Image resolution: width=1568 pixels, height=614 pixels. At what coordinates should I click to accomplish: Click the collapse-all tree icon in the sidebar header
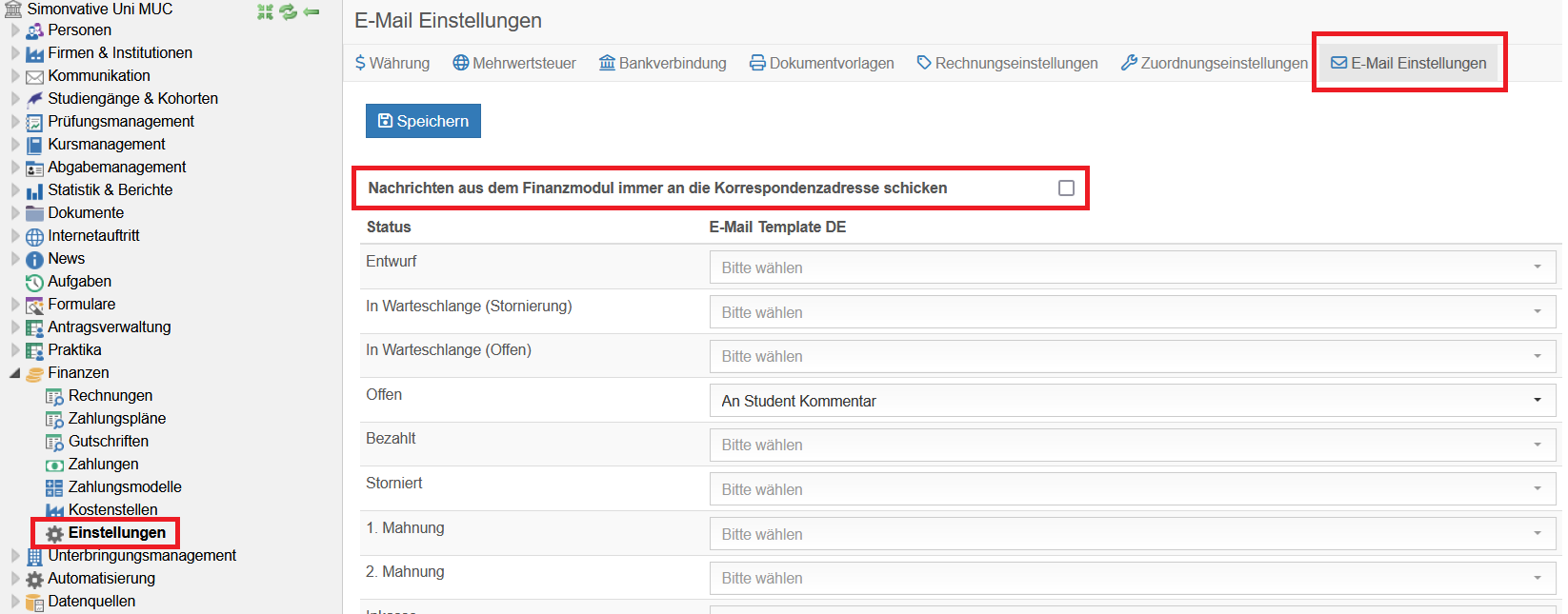(x=265, y=11)
